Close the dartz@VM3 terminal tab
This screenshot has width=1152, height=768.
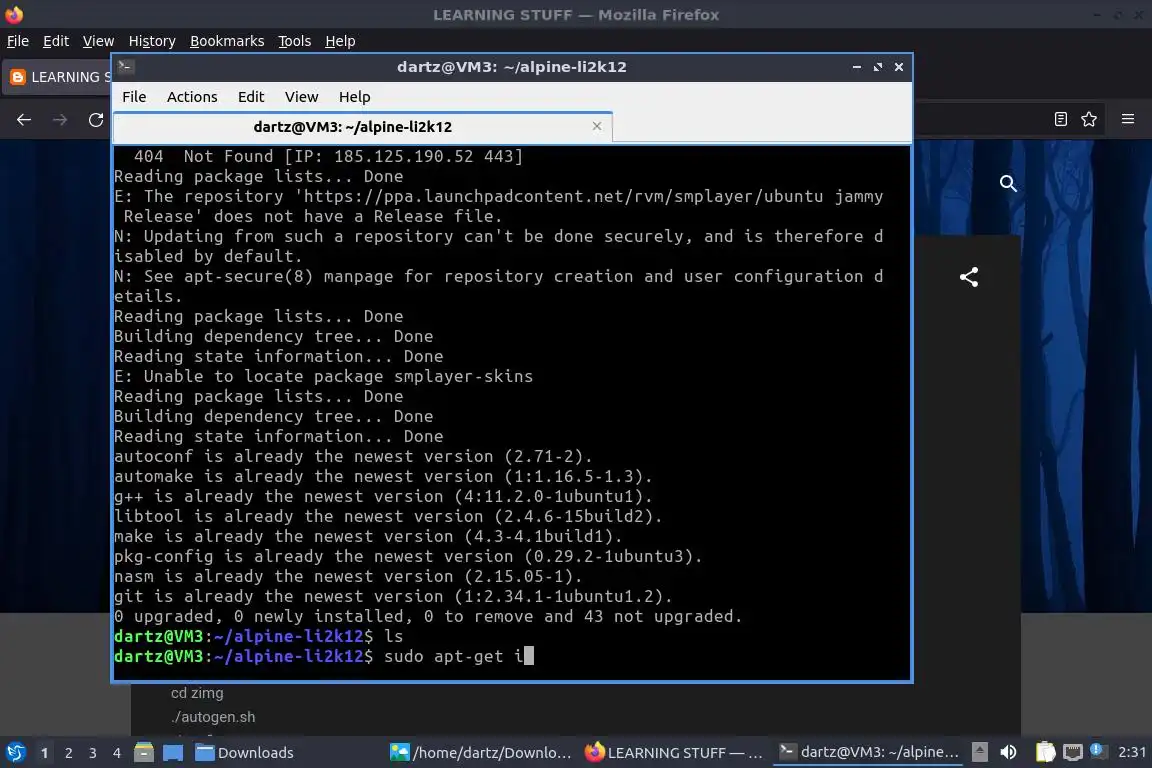597,126
